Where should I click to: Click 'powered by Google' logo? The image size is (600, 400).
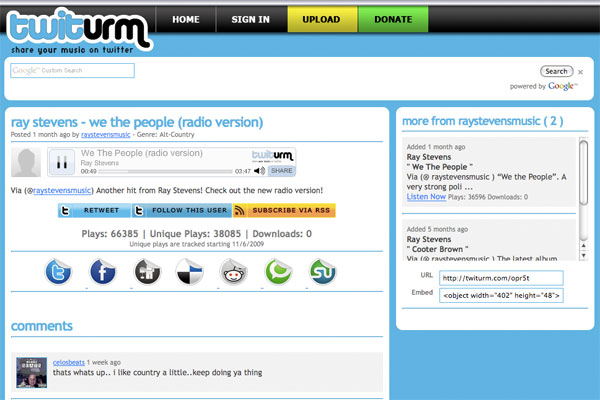543,86
